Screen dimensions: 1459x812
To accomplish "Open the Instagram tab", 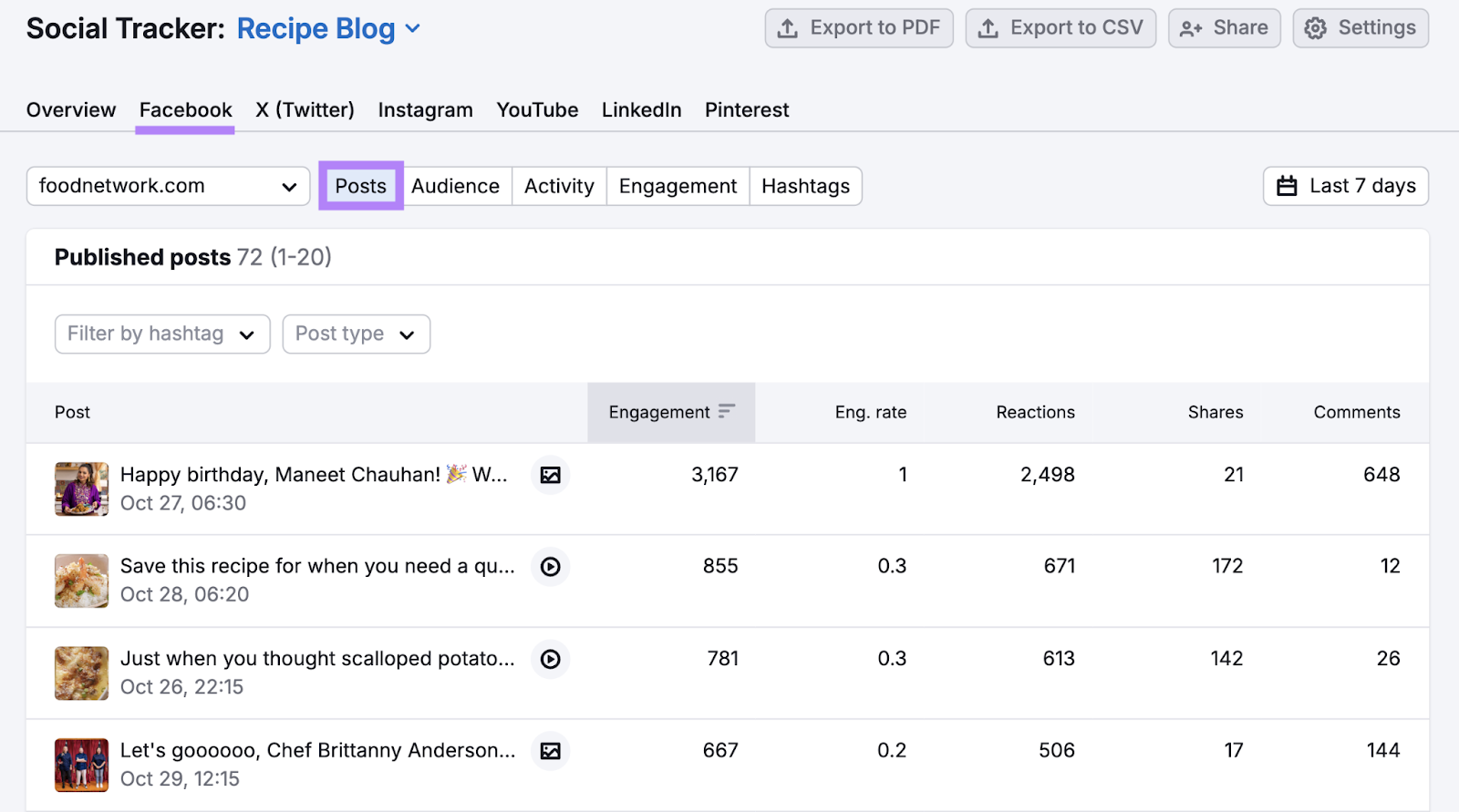I will click(x=426, y=110).
